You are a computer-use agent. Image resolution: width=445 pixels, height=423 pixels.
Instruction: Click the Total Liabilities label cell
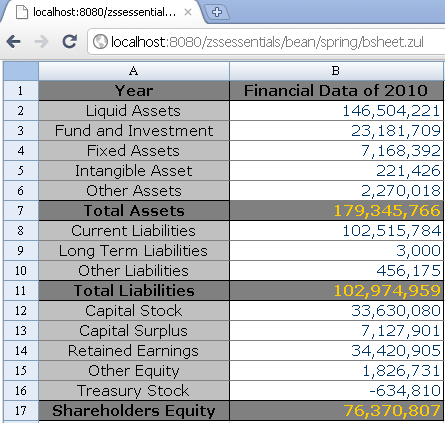coord(134,291)
